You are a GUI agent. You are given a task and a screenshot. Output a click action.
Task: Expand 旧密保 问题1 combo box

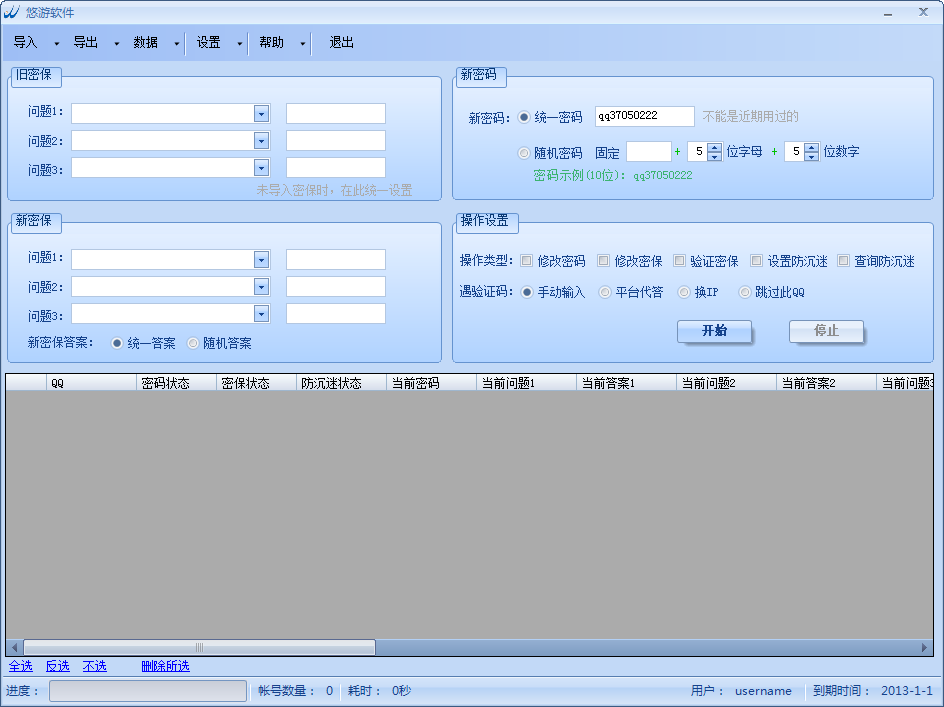[x=261, y=114]
